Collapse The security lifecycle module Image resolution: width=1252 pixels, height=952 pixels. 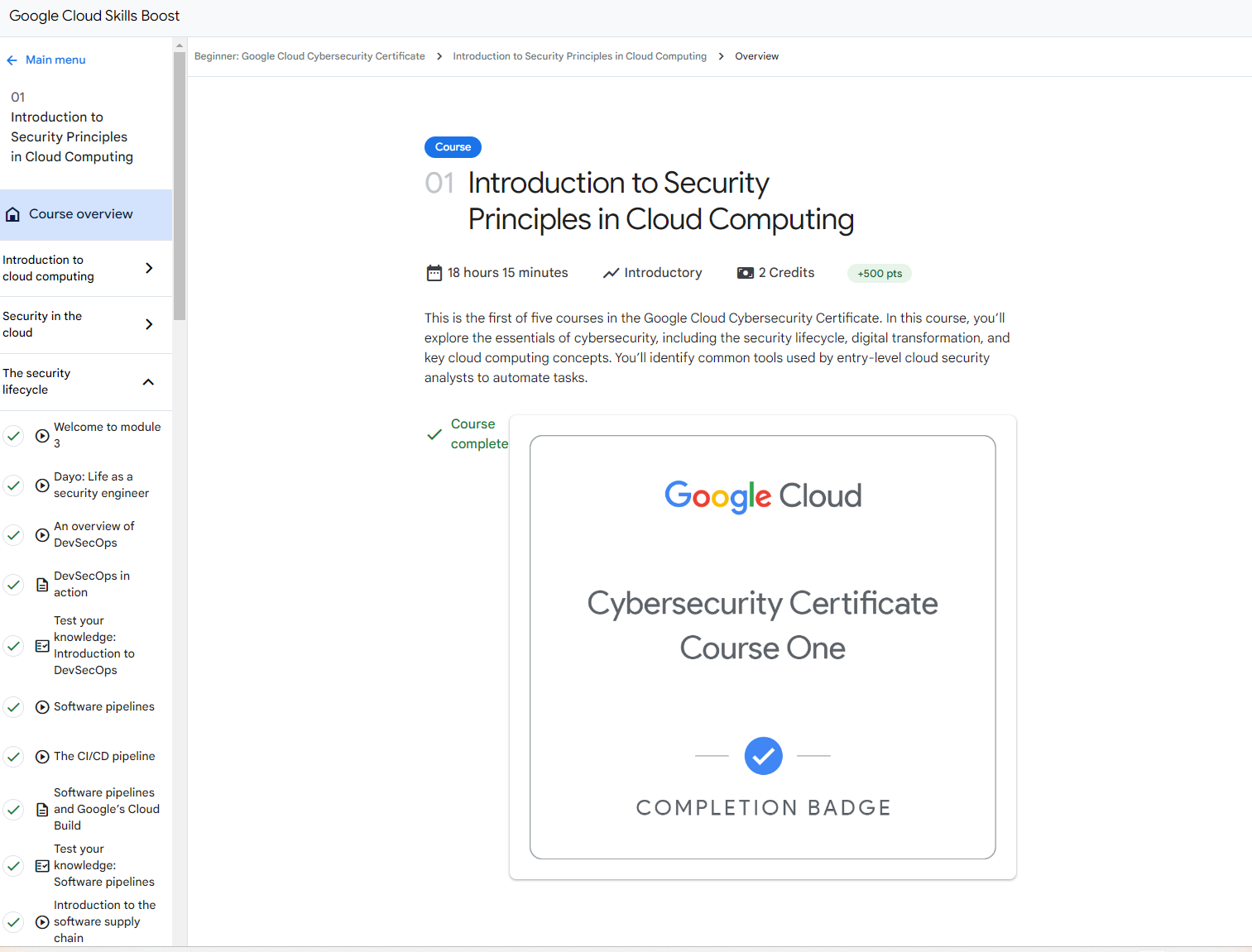(x=149, y=382)
